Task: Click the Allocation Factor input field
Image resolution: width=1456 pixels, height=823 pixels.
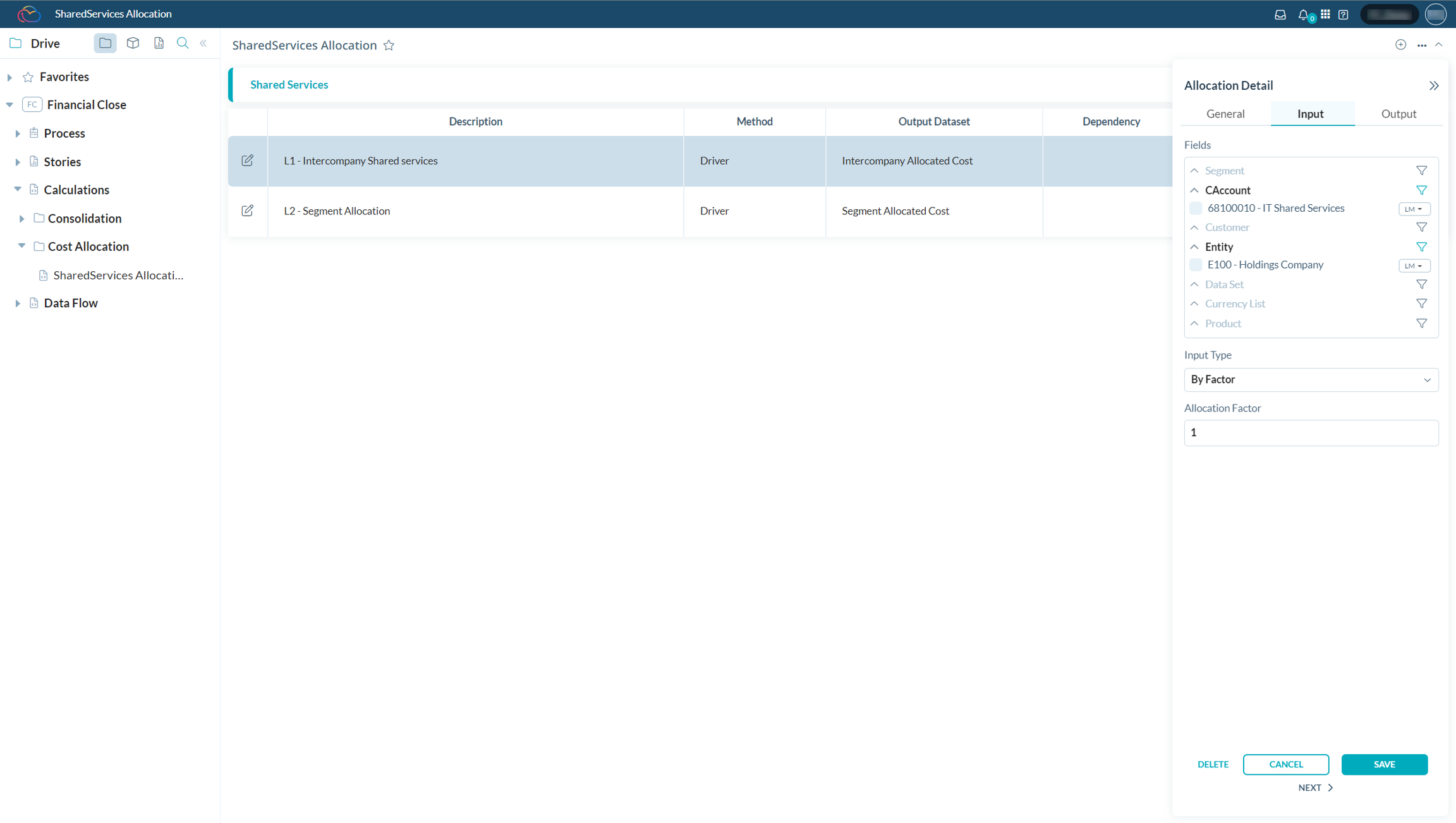Action: 1311,433
